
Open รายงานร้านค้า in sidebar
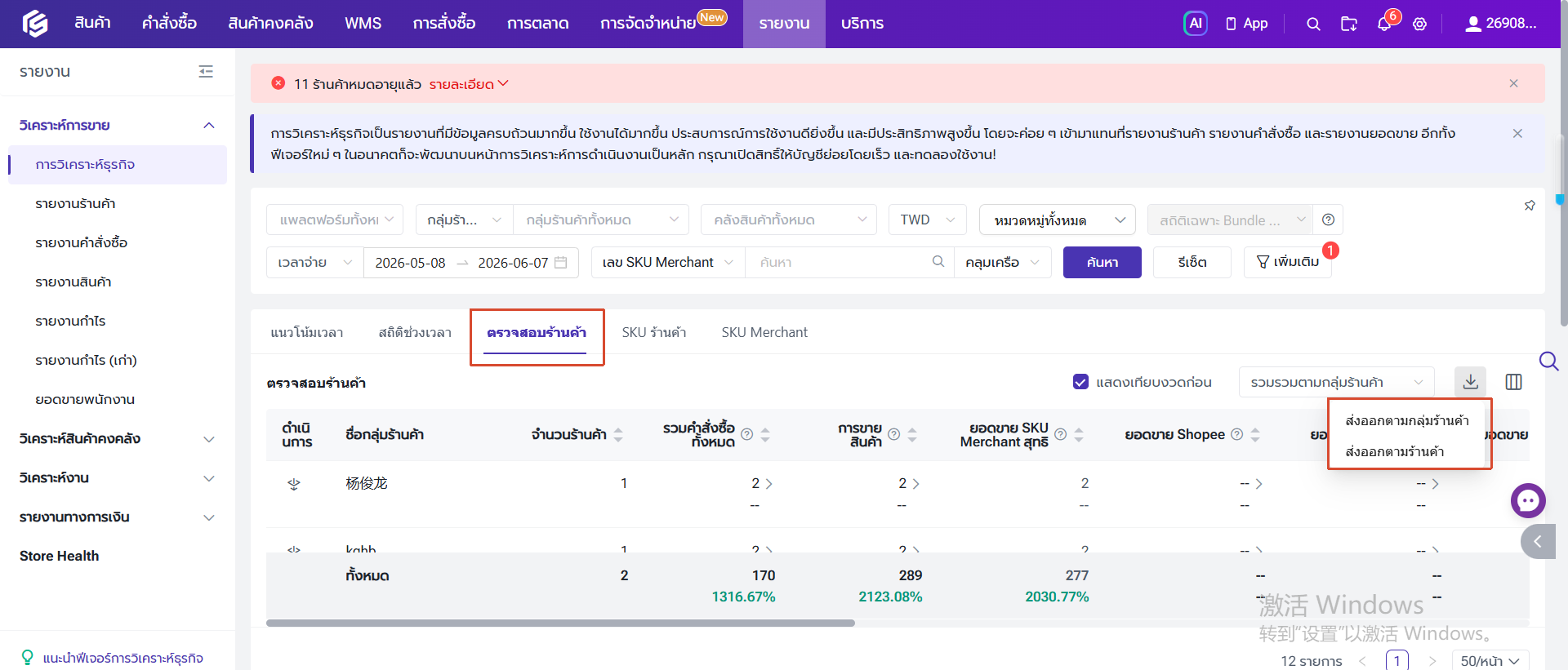tap(75, 203)
